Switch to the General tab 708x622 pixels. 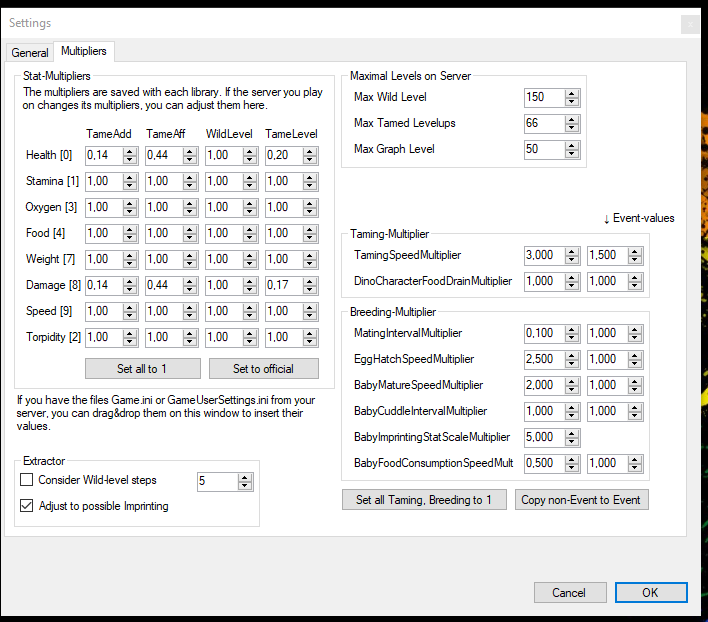pyautogui.click(x=30, y=52)
